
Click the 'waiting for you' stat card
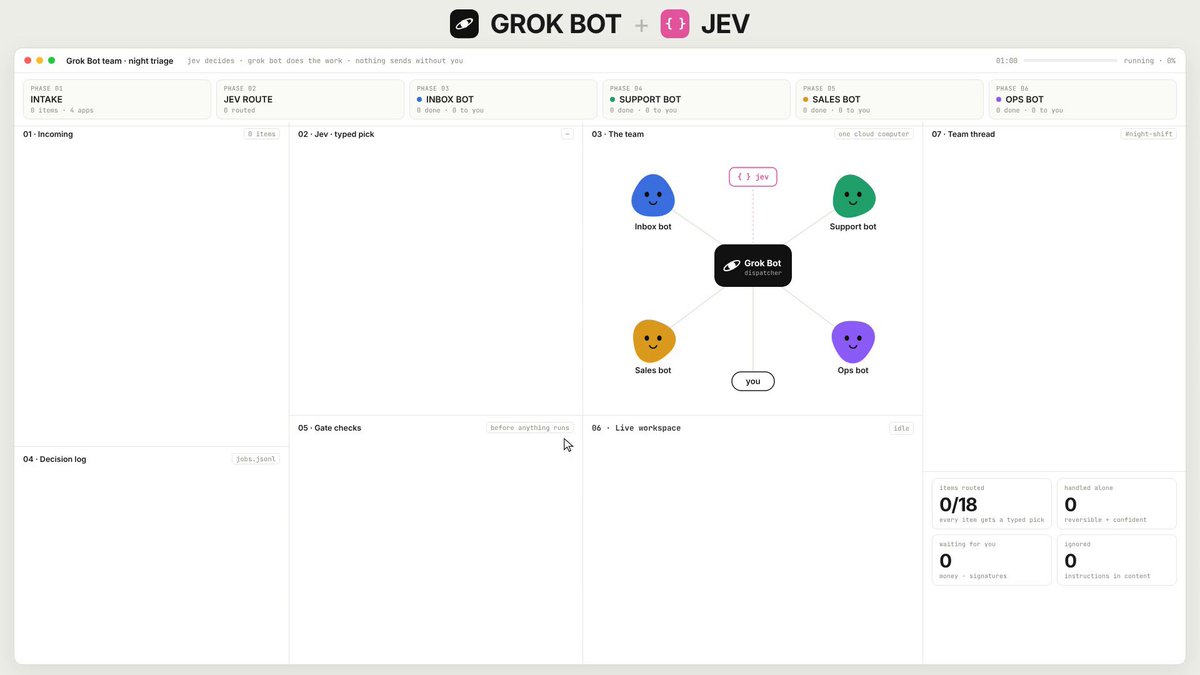coord(991,560)
